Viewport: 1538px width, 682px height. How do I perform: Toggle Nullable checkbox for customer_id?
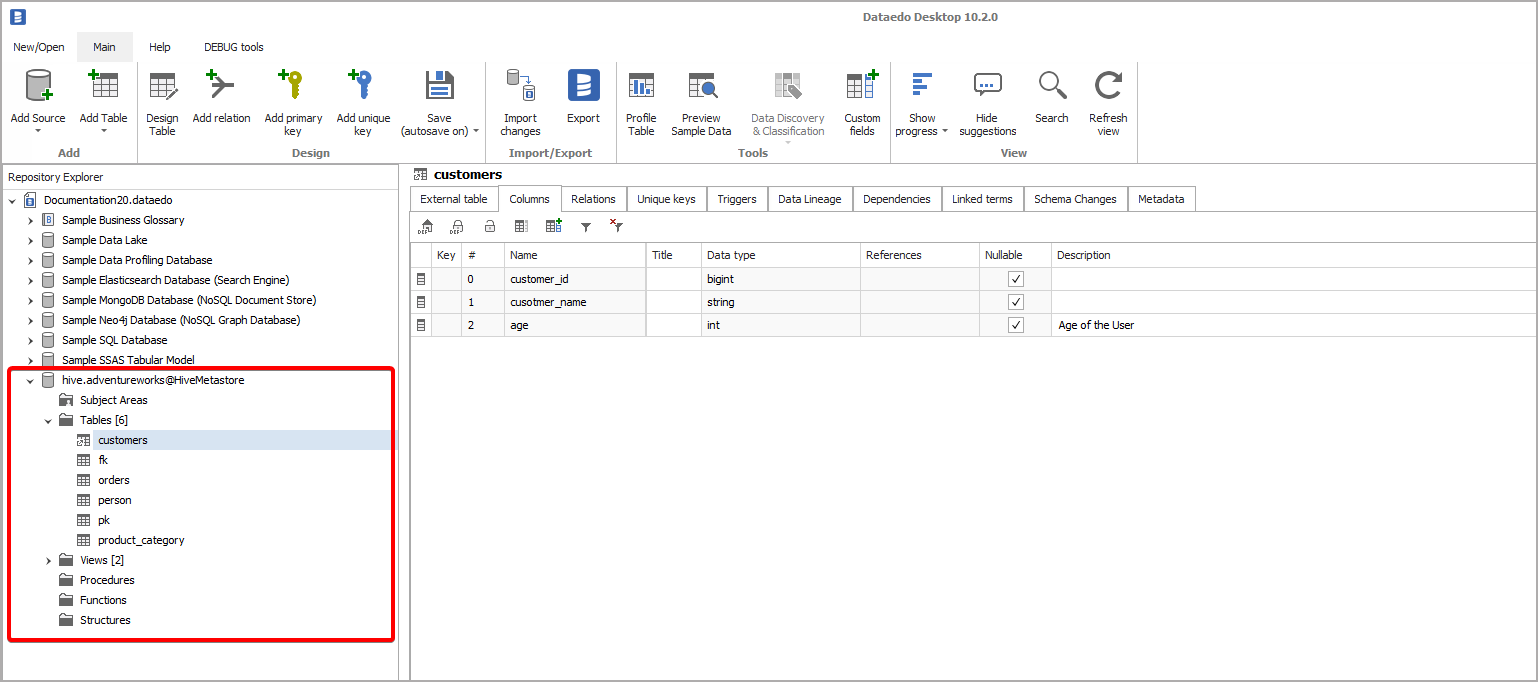click(1015, 278)
